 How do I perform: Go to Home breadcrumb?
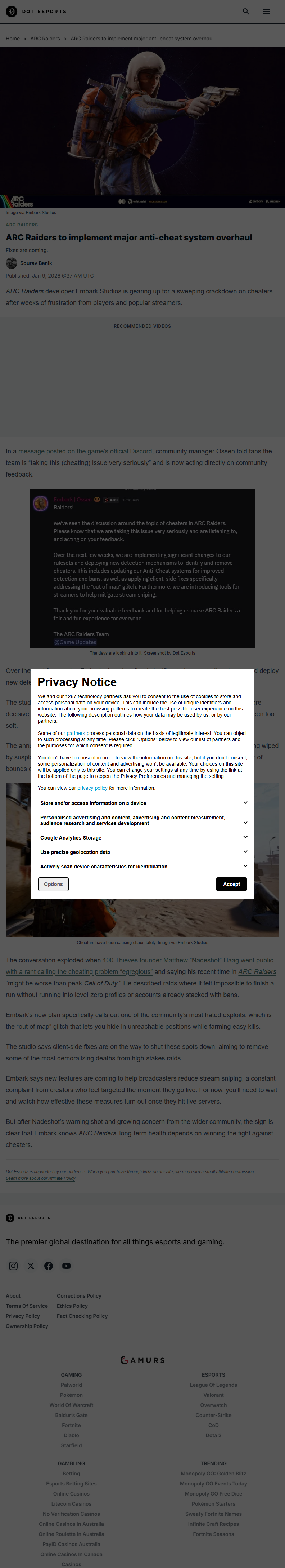(x=13, y=38)
